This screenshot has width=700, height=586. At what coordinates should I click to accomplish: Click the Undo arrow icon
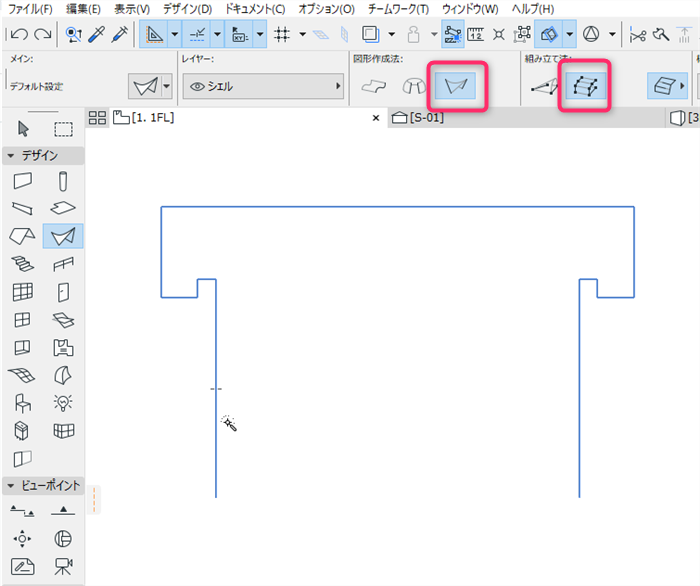point(19,34)
